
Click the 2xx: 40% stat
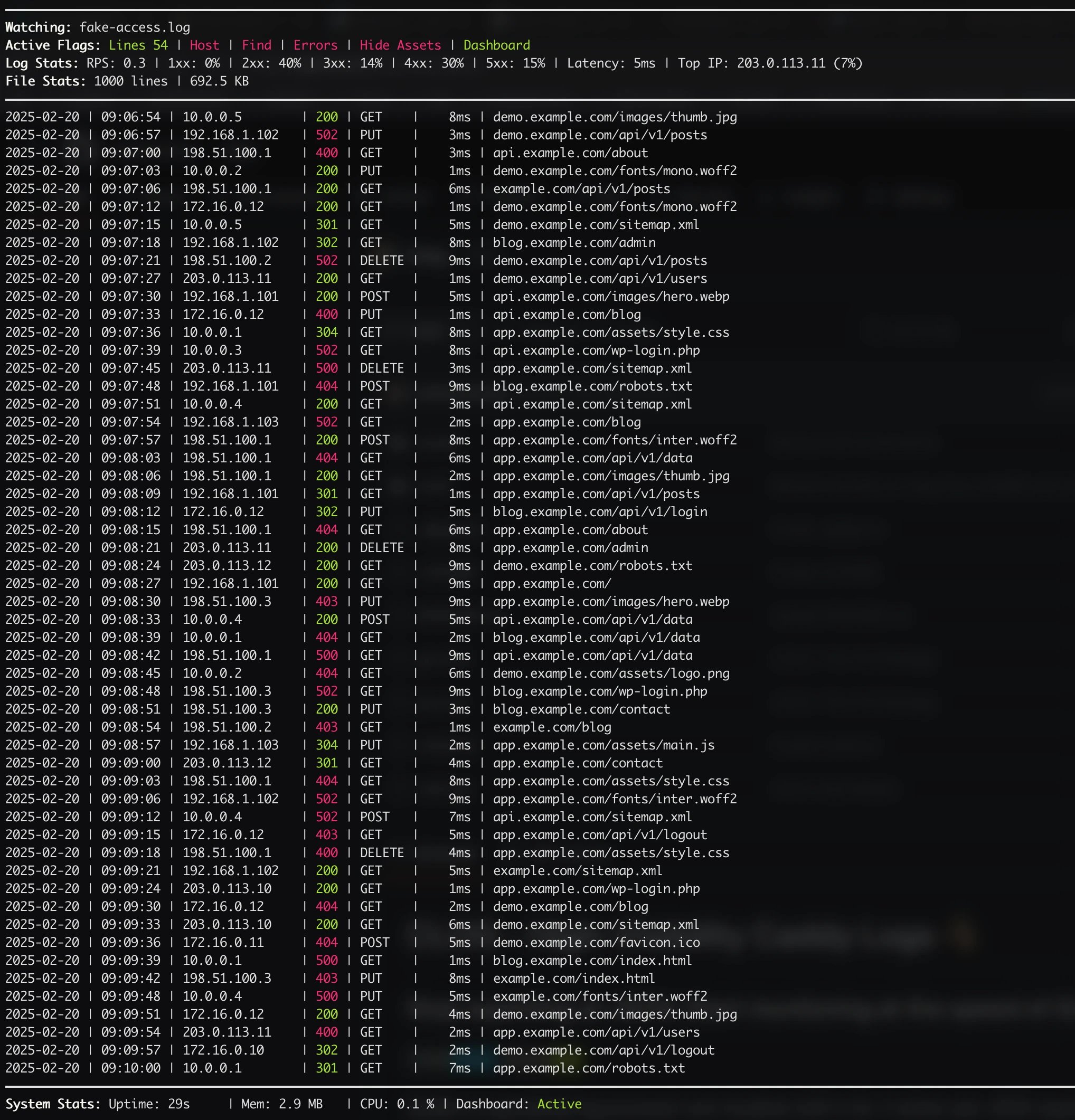pos(271,63)
